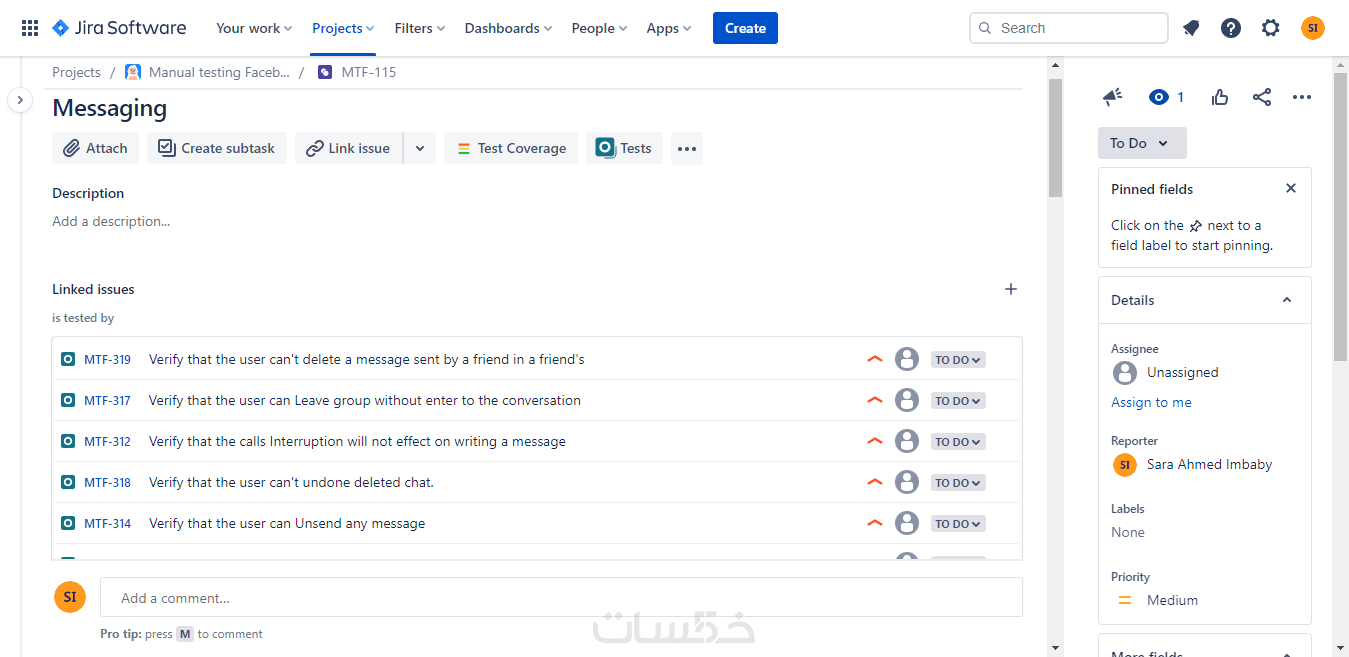Close the Pinned fields panel
Image resolution: width=1349 pixels, height=657 pixels.
pyautogui.click(x=1291, y=188)
